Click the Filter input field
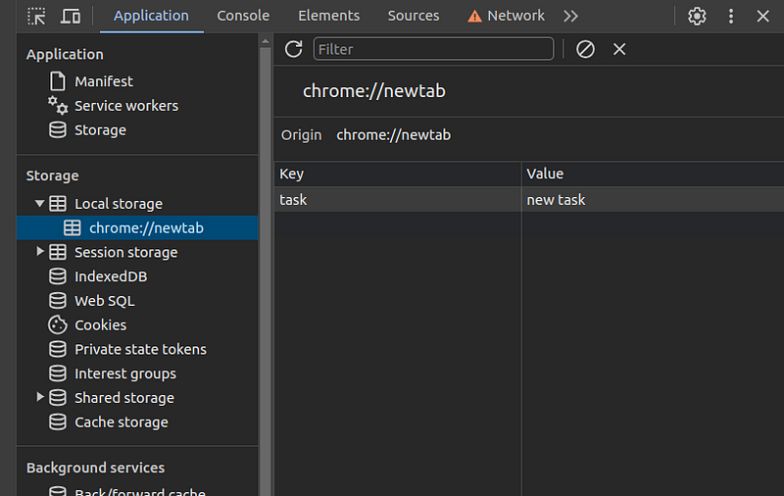The height and width of the screenshot is (496, 784). click(x=433, y=49)
